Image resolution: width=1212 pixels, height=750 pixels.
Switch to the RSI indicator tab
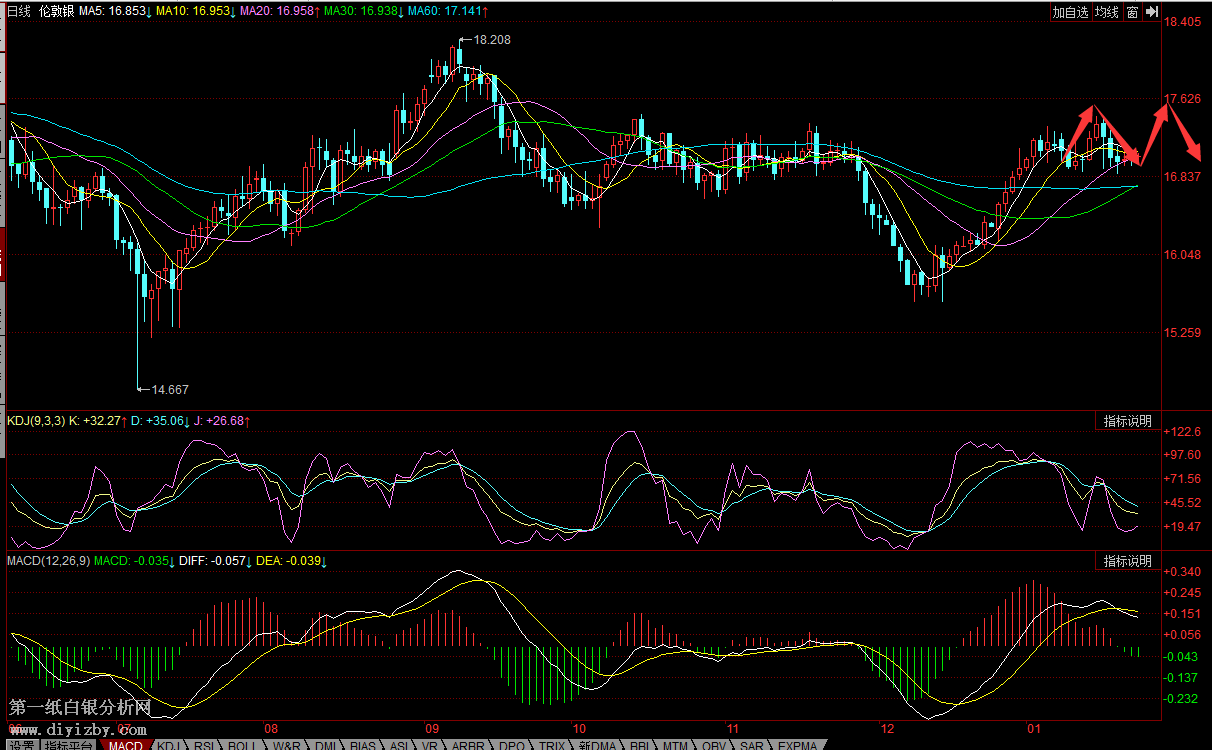pyautogui.click(x=204, y=745)
